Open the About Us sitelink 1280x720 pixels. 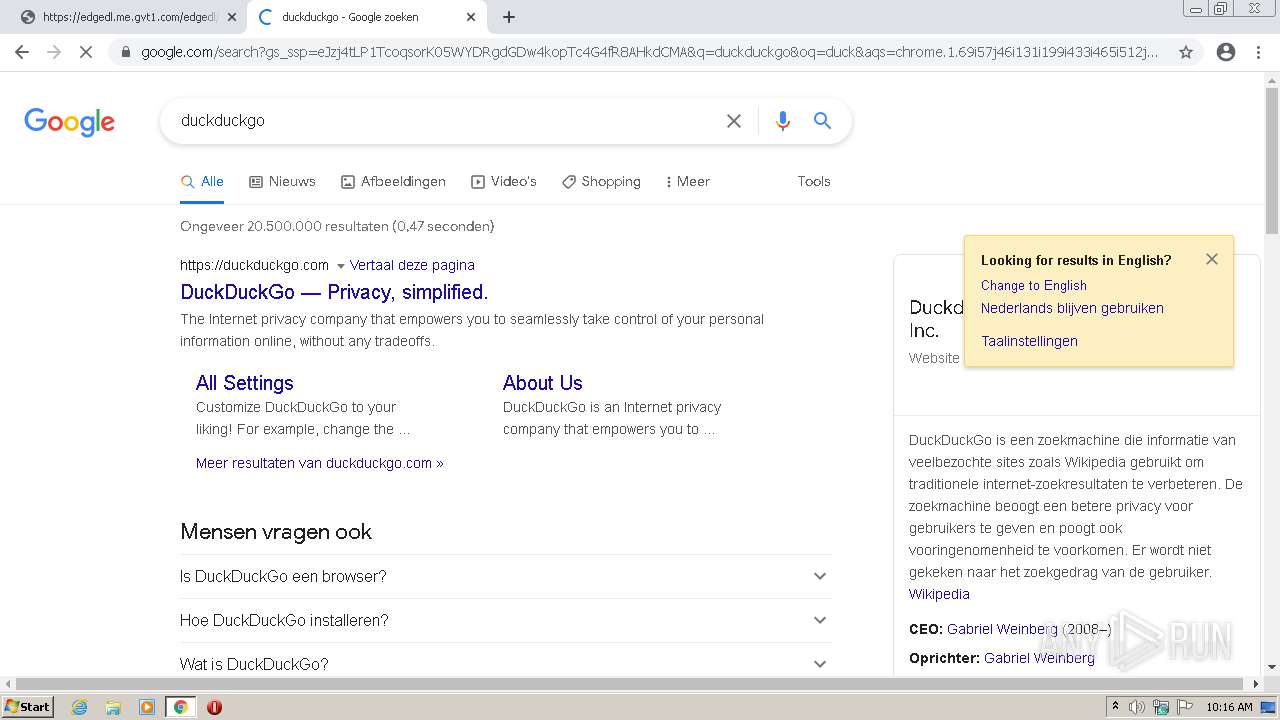click(542, 383)
